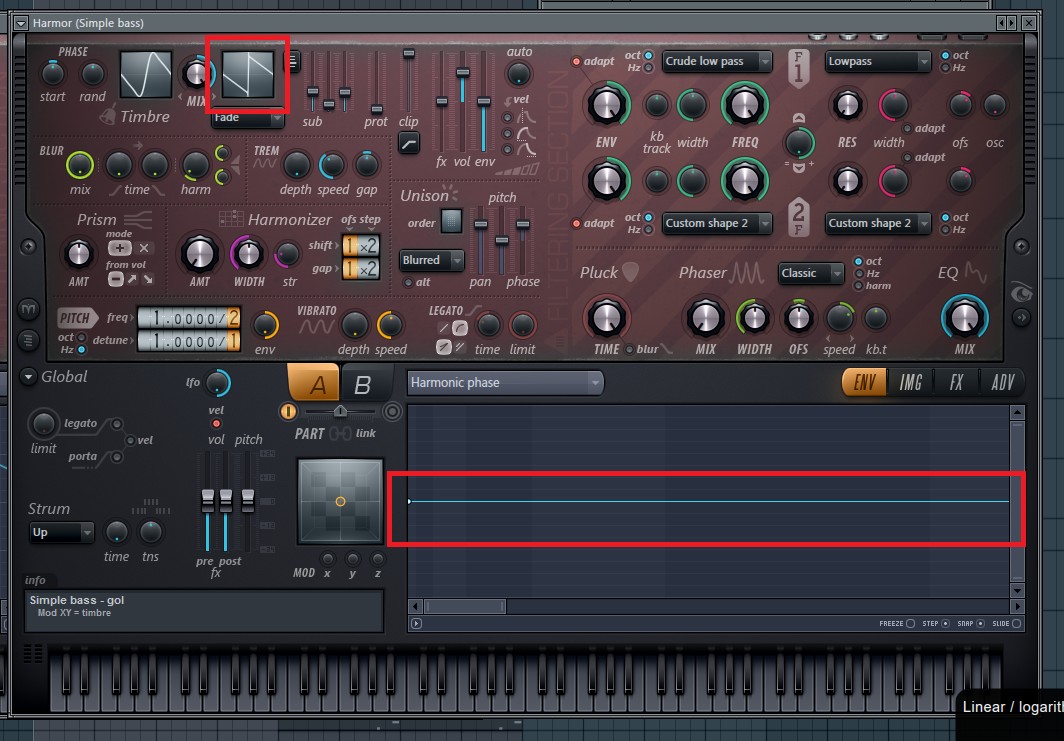Click the pitch freq multiplier field

pyautogui.click(x=189, y=318)
